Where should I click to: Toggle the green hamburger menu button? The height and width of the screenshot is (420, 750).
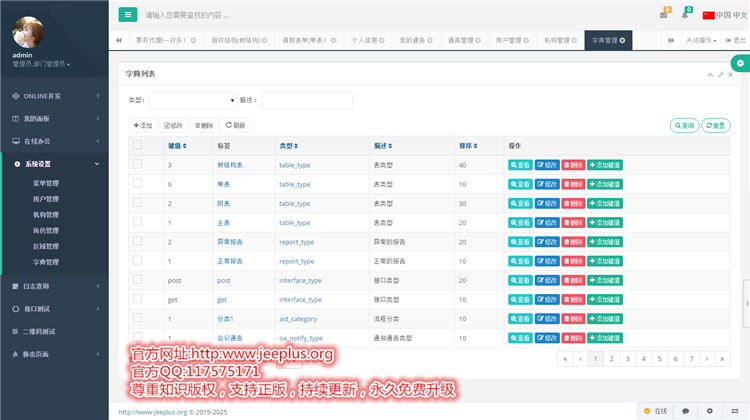[128, 15]
